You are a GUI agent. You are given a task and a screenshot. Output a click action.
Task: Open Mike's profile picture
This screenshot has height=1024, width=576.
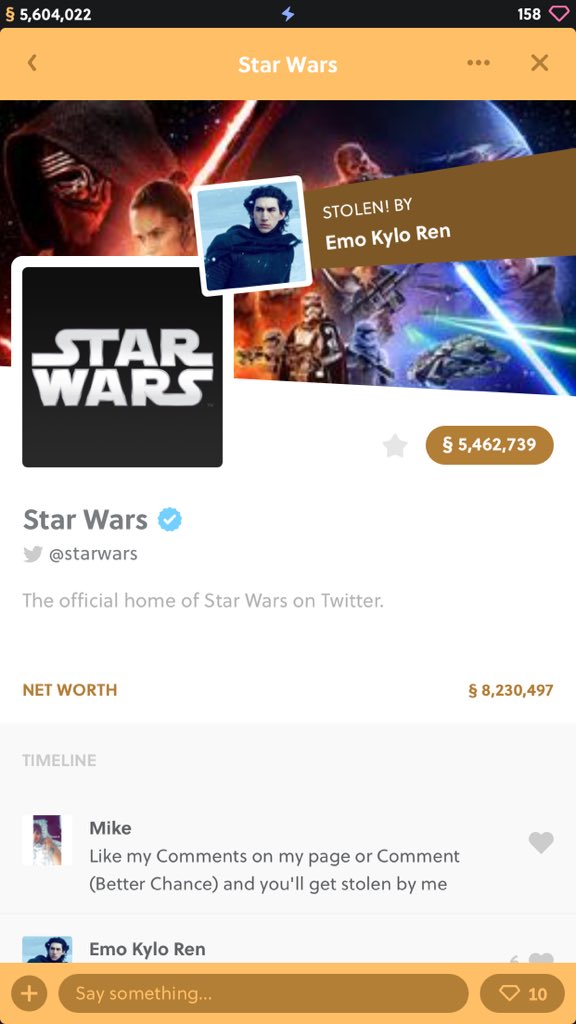tap(47, 840)
